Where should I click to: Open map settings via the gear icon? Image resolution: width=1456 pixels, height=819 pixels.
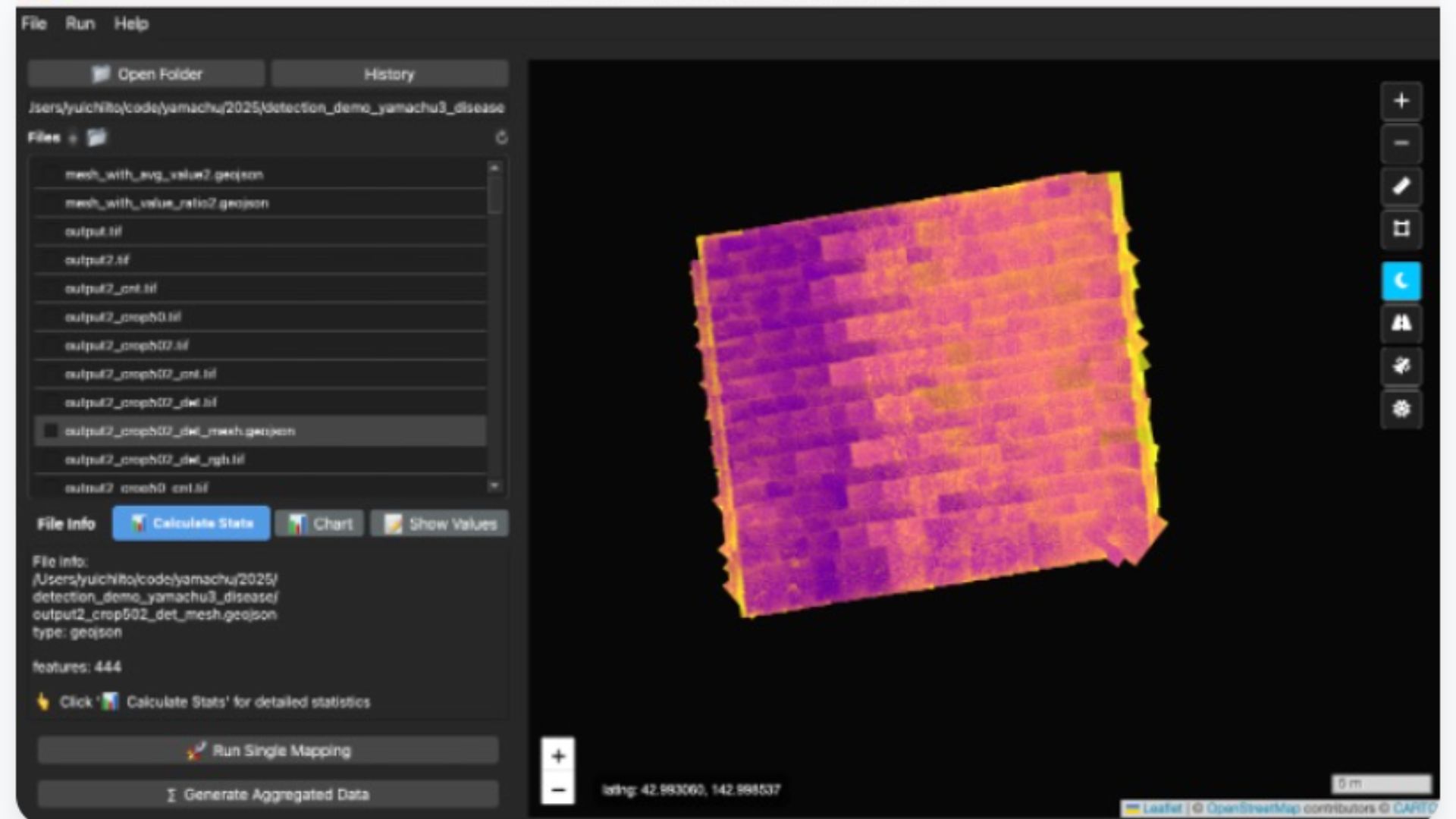(1401, 409)
